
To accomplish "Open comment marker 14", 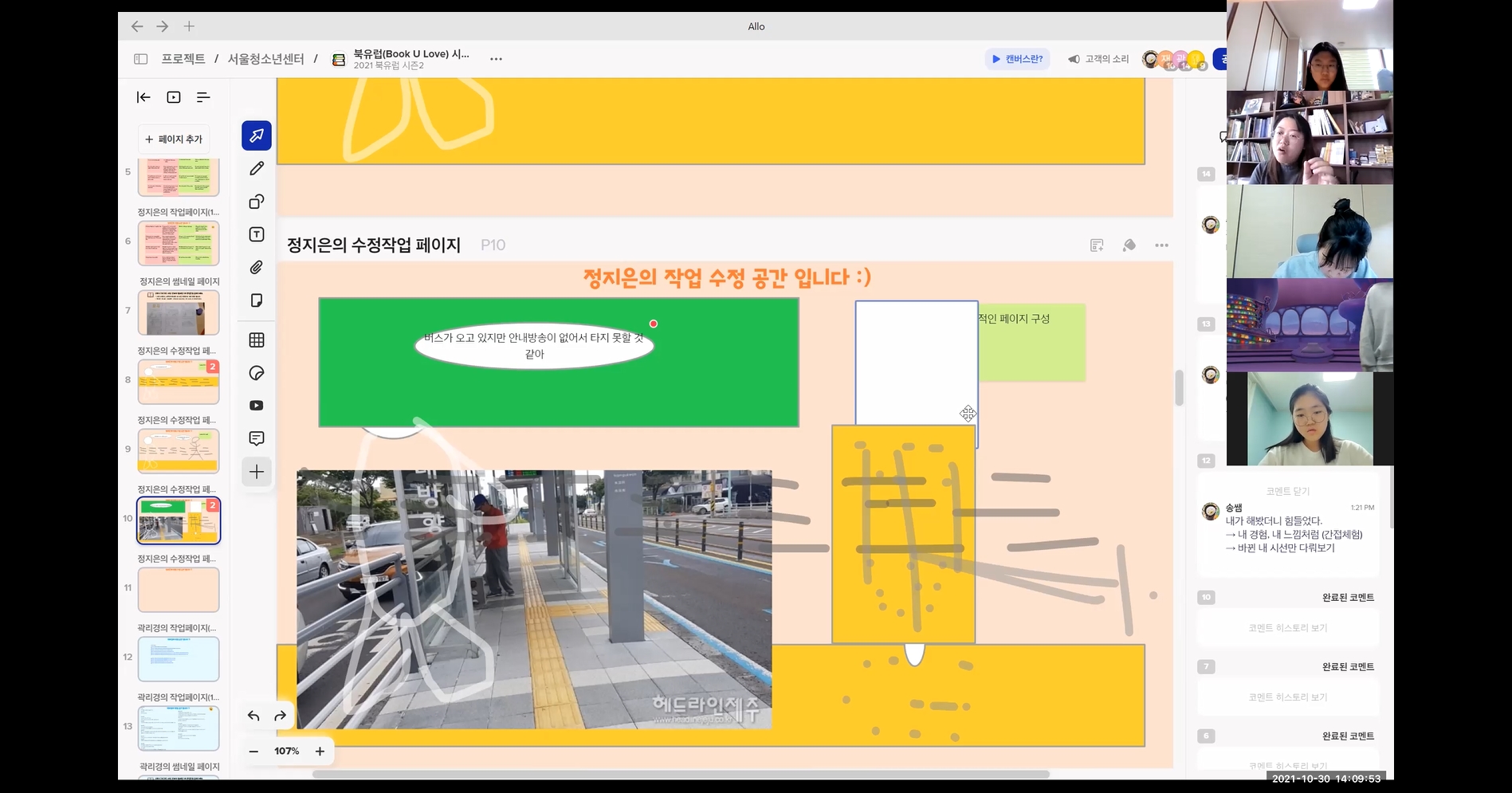I will coord(1207,174).
